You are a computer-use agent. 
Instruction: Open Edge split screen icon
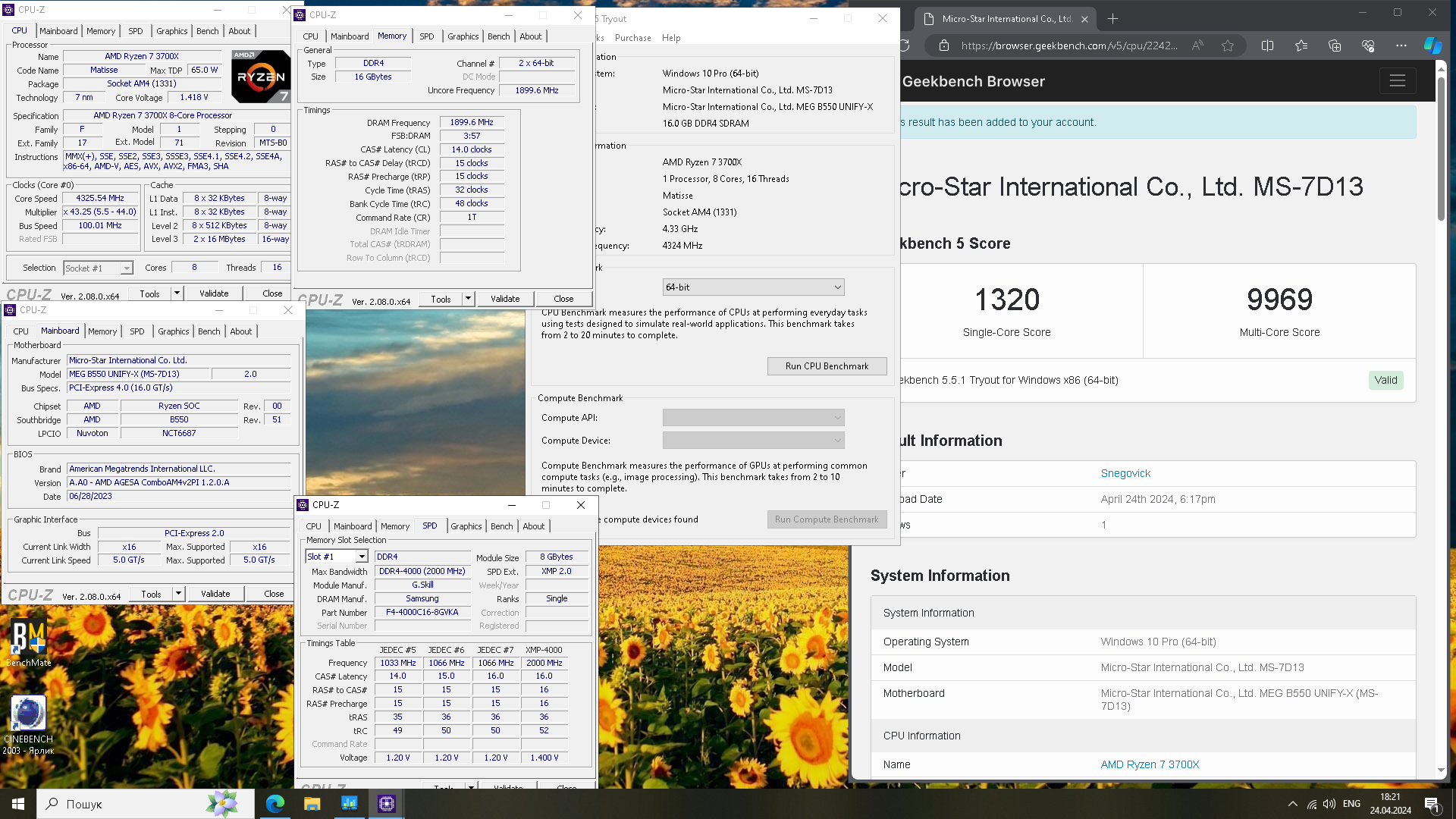(1267, 45)
